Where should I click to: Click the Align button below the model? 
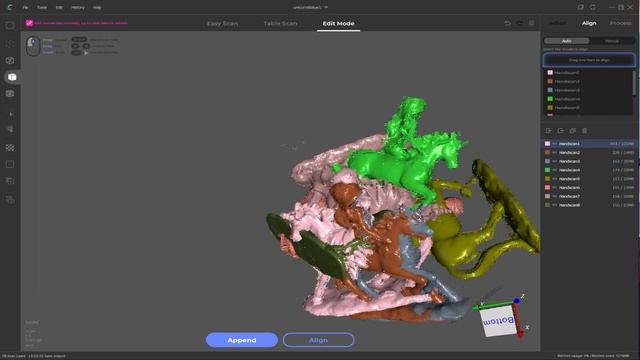pos(318,340)
